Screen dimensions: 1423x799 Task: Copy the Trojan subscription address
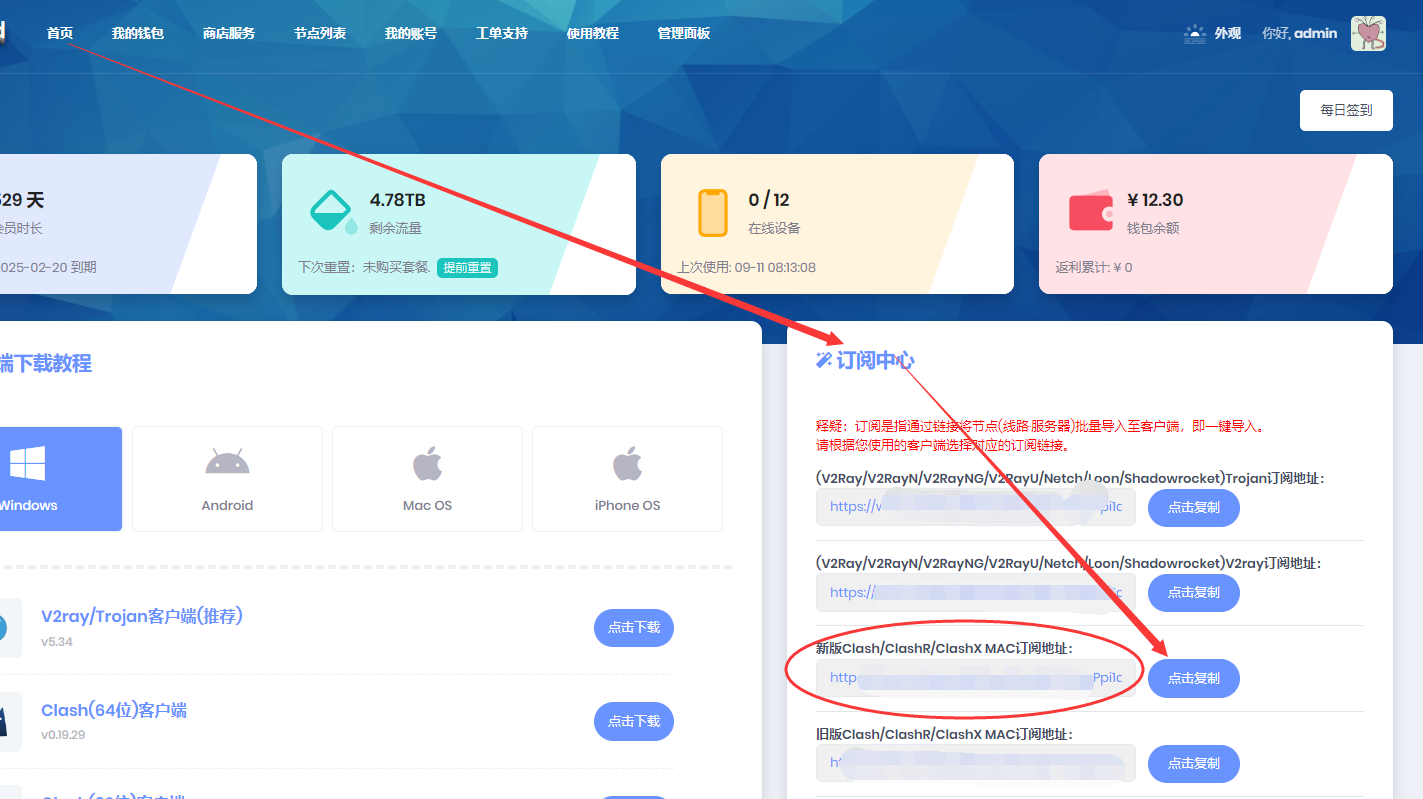pyautogui.click(x=1194, y=507)
